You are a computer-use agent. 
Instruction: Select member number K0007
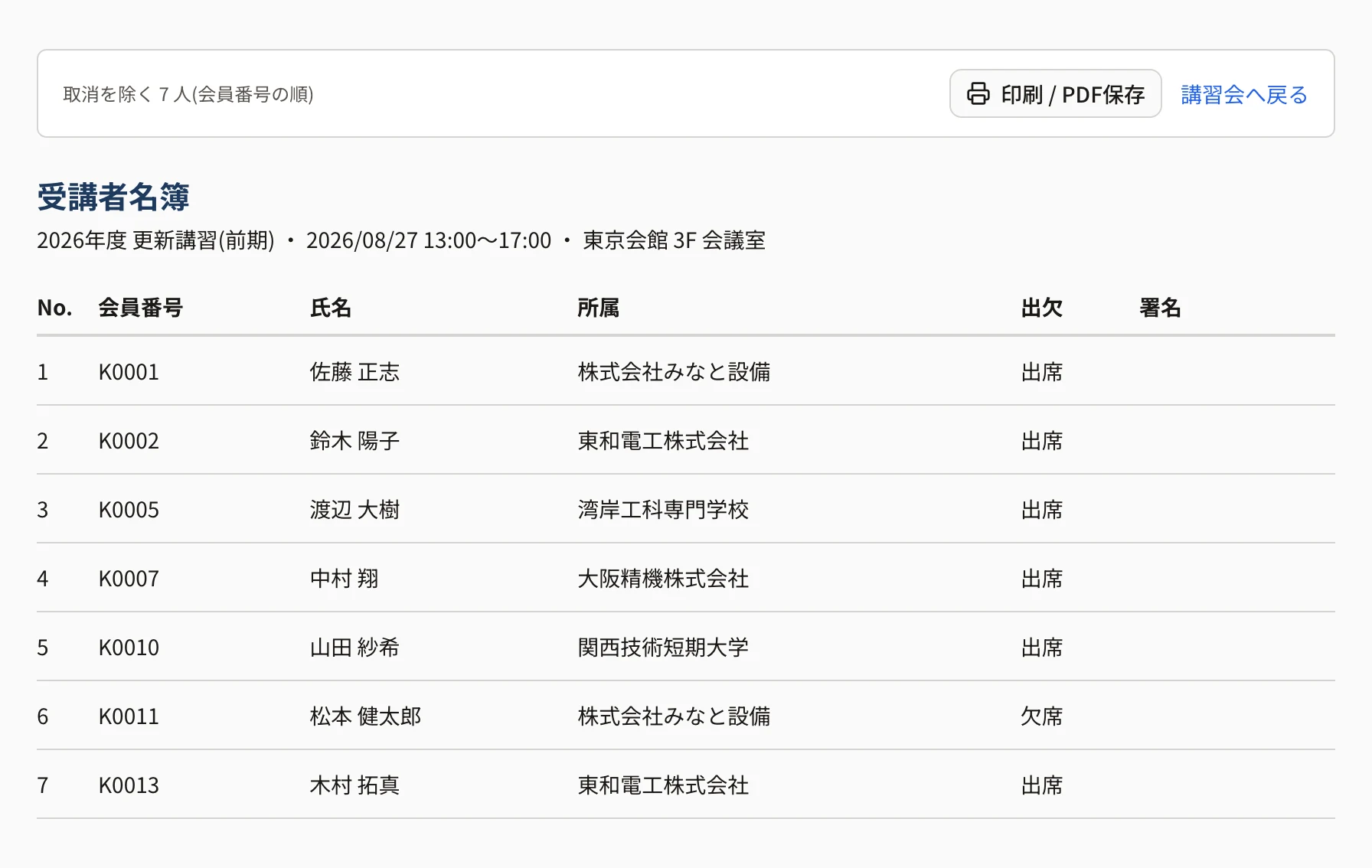click(129, 579)
